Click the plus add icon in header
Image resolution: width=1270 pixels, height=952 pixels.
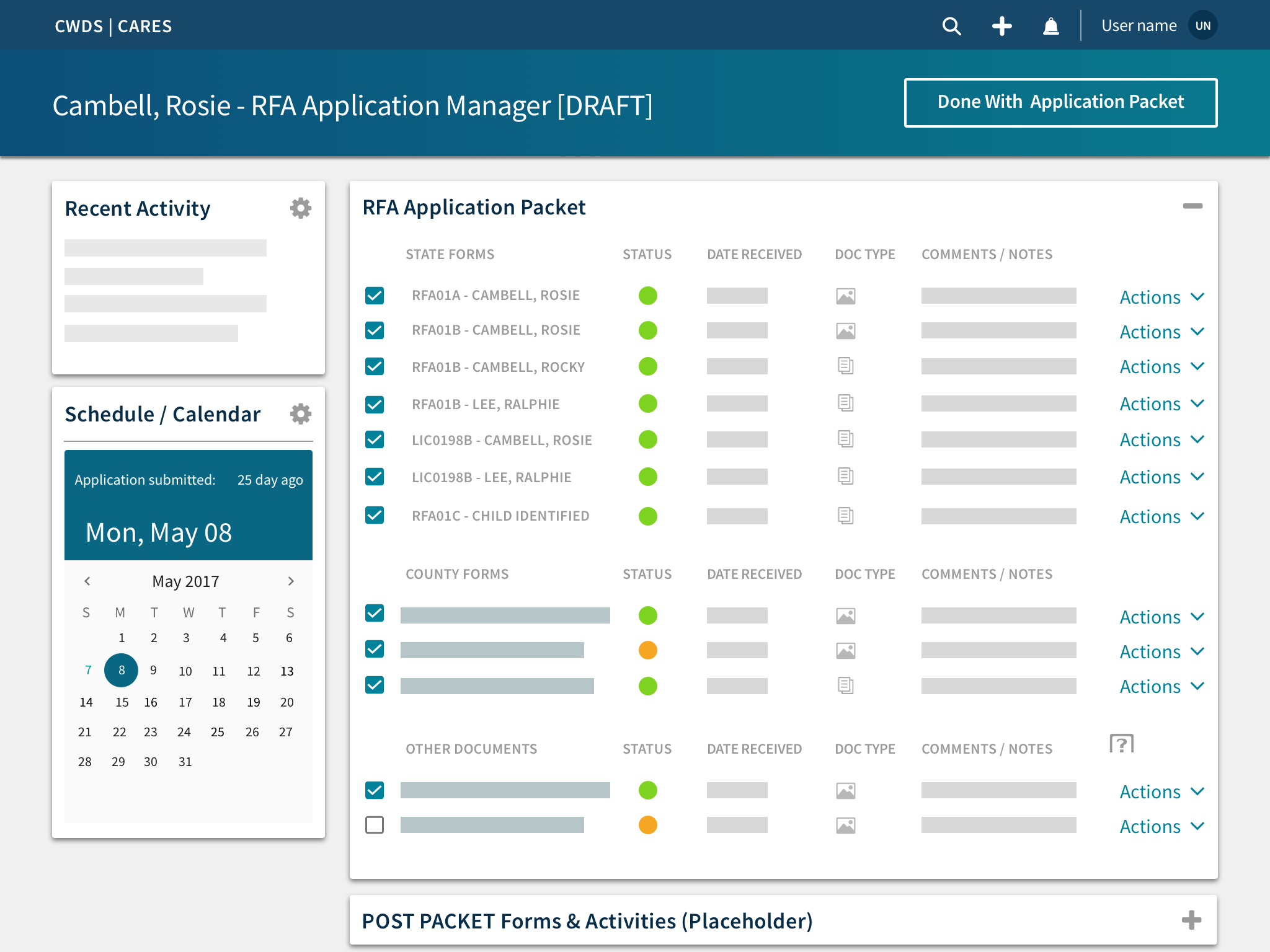click(x=1001, y=26)
